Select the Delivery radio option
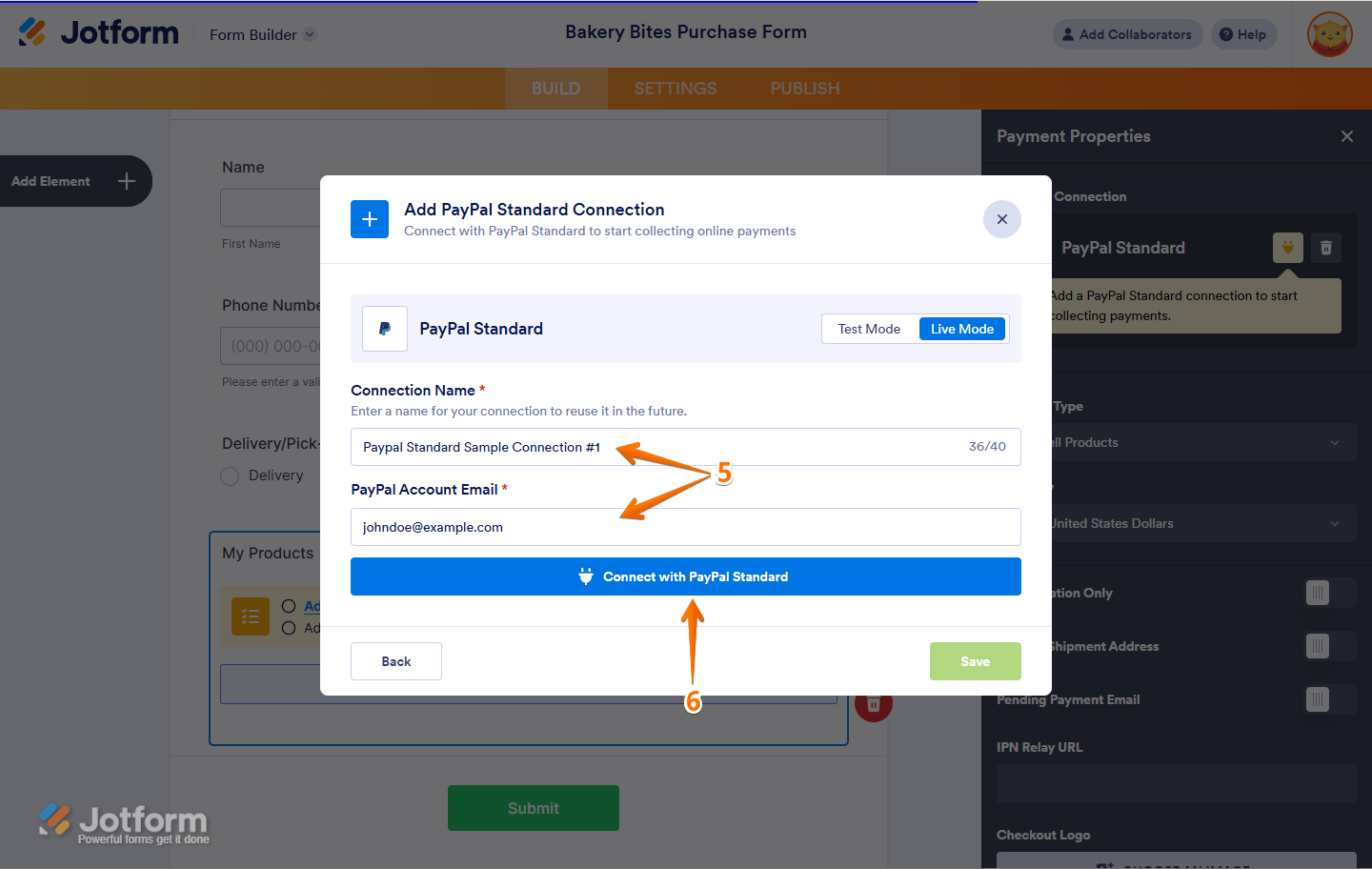The width and height of the screenshot is (1372, 869). coord(230,476)
